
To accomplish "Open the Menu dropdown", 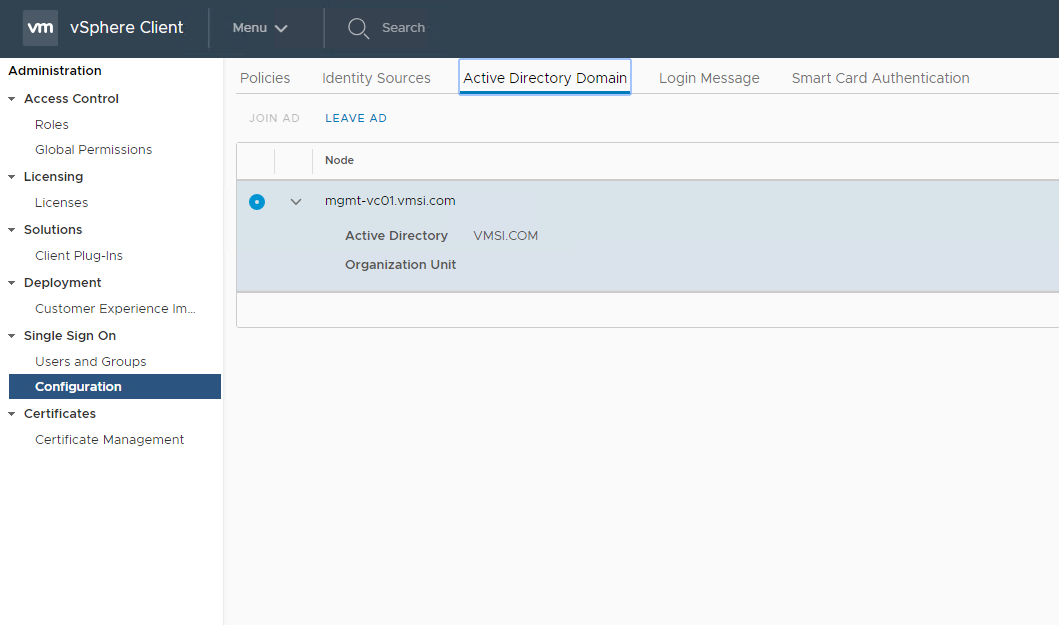I will click(260, 28).
